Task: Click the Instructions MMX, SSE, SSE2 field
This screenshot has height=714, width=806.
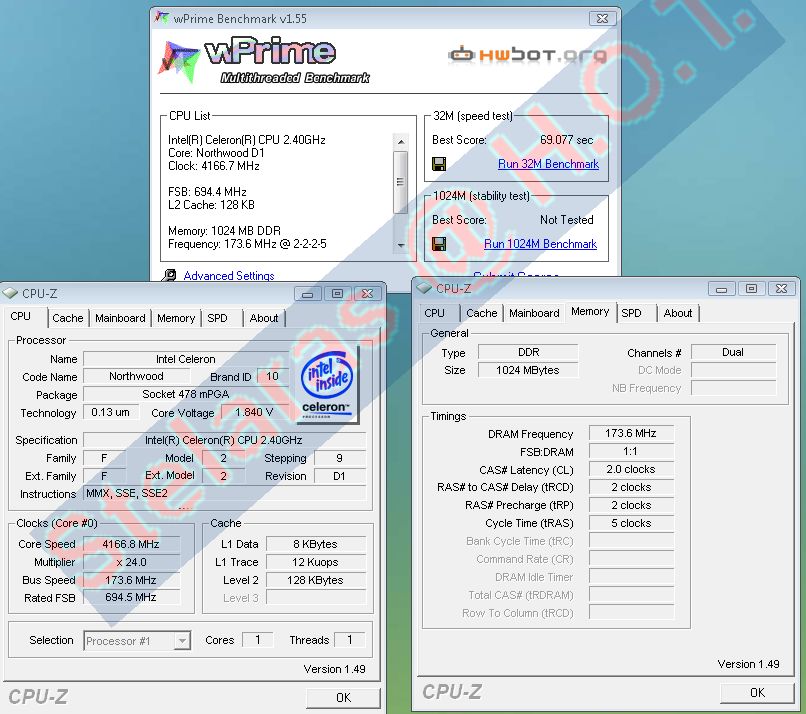Action: click(225, 493)
